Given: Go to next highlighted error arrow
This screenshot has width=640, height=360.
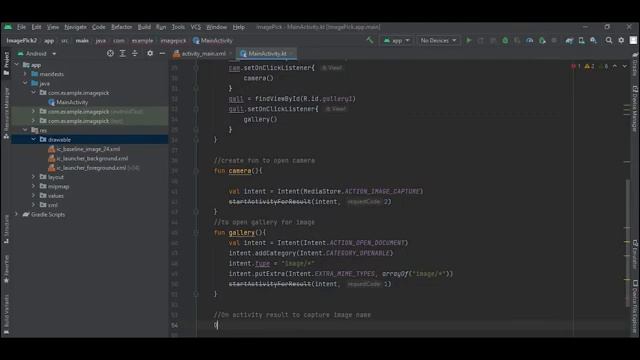Looking at the screenshot, I should [x=625, y=66].
